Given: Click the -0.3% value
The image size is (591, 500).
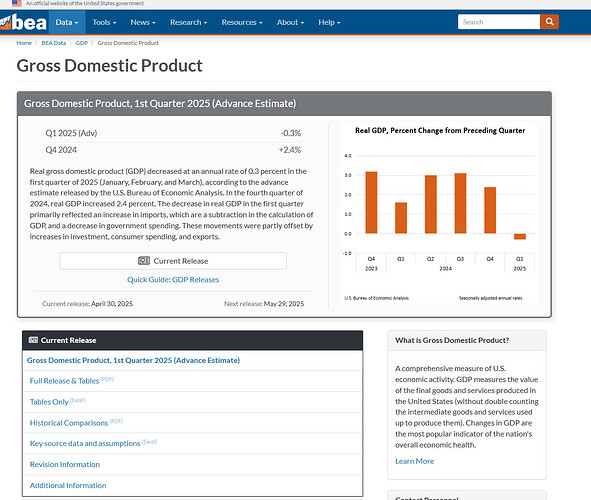Looking at the screenshot, I should (291, 133).
